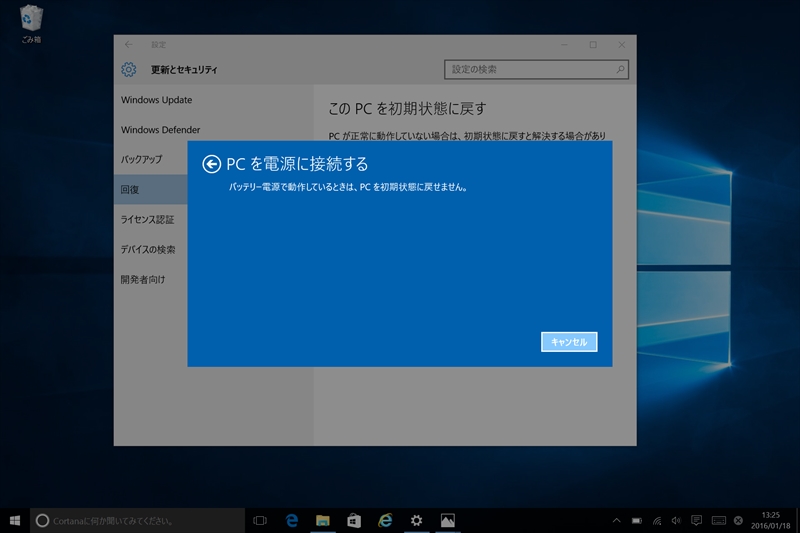This screenshot has width=800, height=533.
Task: Open the Action Center notification icon
Action: 696,520
